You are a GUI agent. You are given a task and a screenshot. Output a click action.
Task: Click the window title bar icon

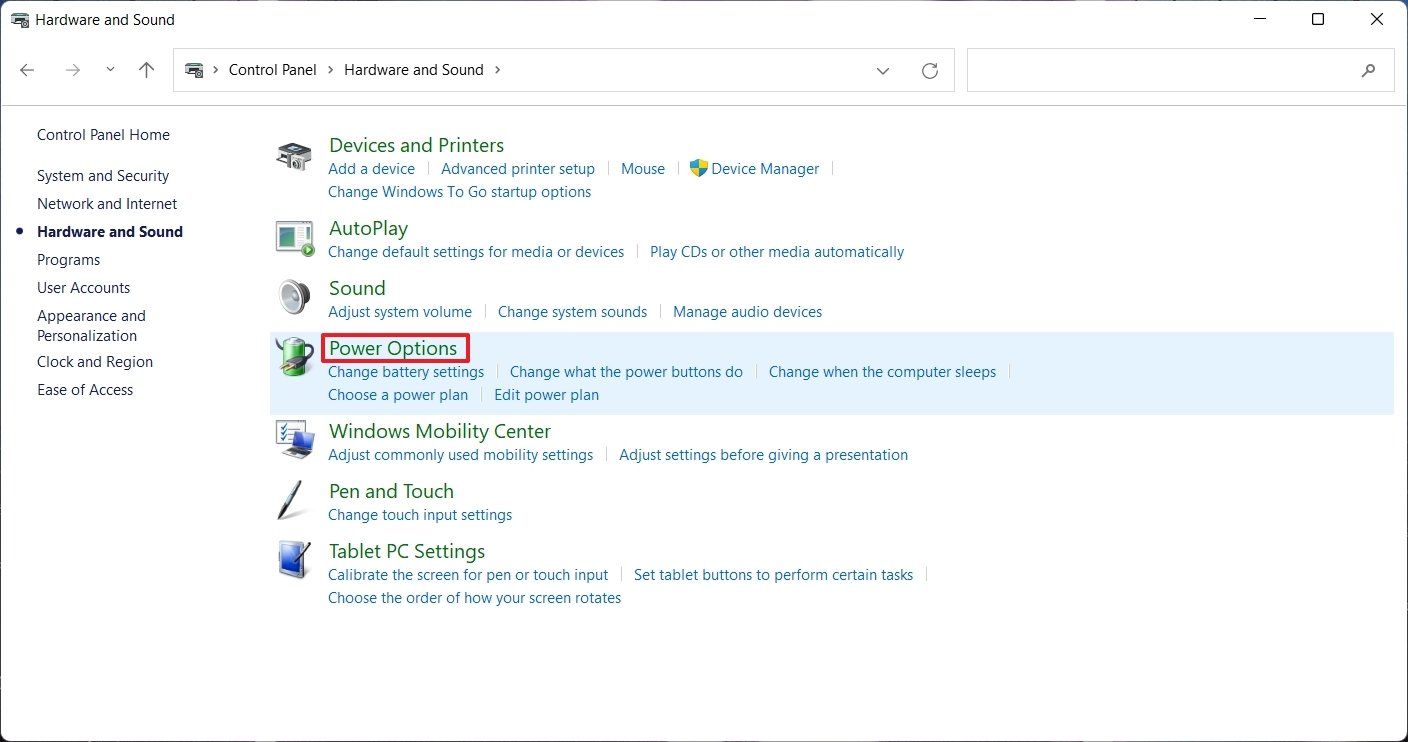(x=20, y=19)
